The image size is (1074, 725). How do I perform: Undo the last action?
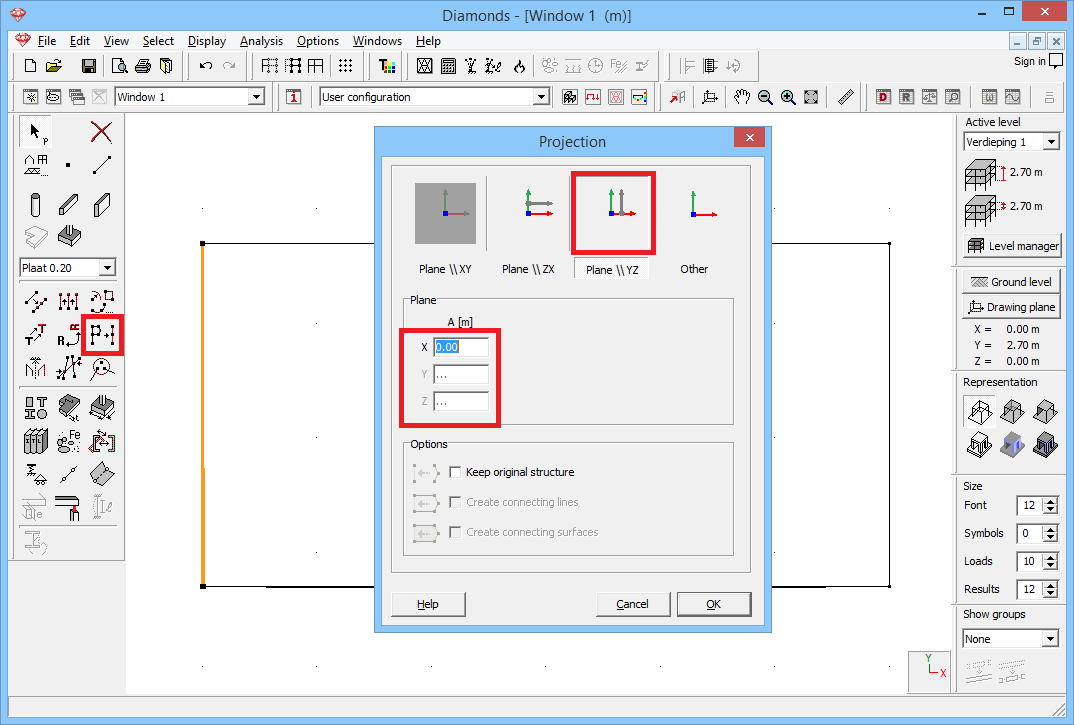pyautogui.click(x=205, y=66)
